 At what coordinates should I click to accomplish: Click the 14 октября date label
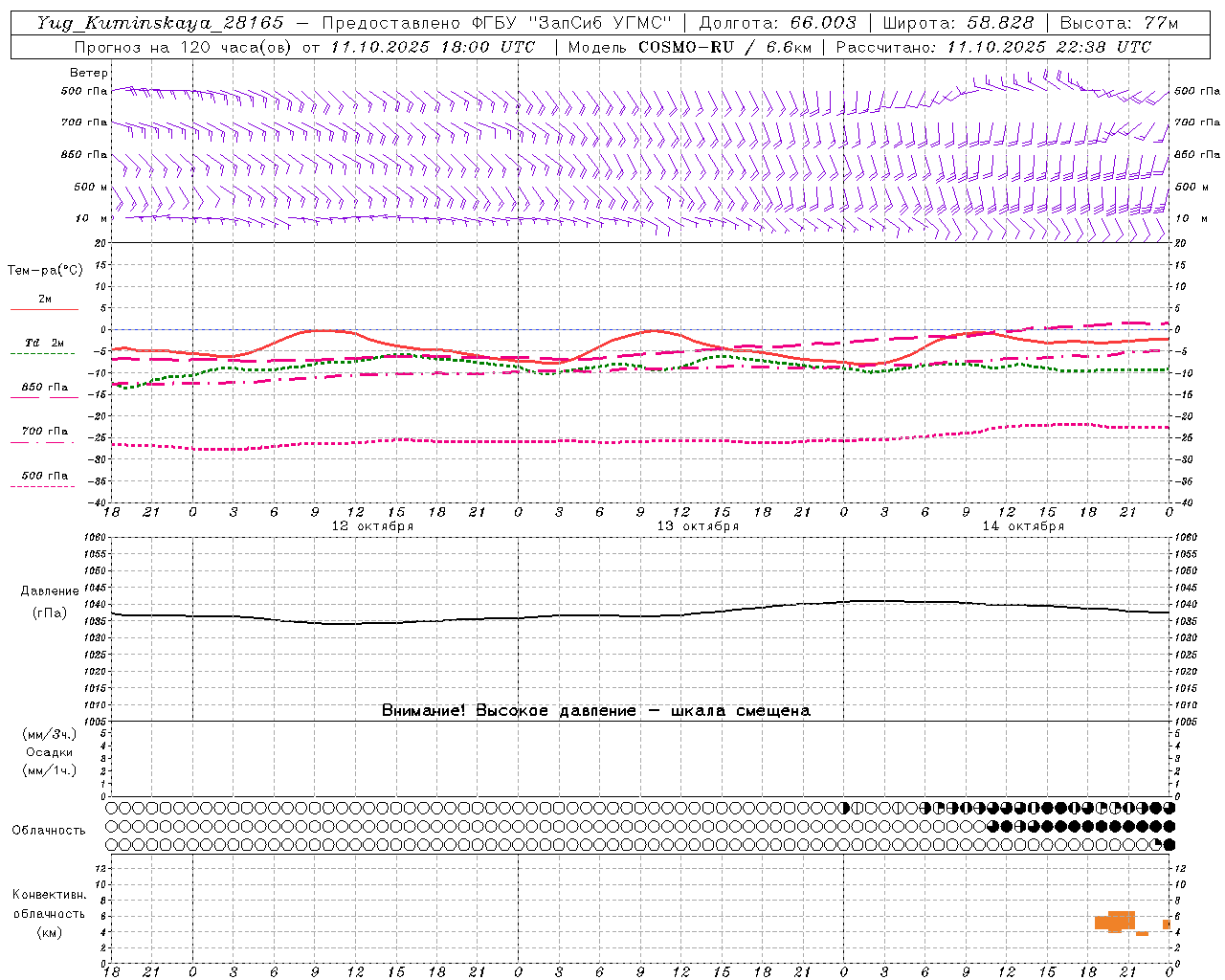coord(1023,526)
